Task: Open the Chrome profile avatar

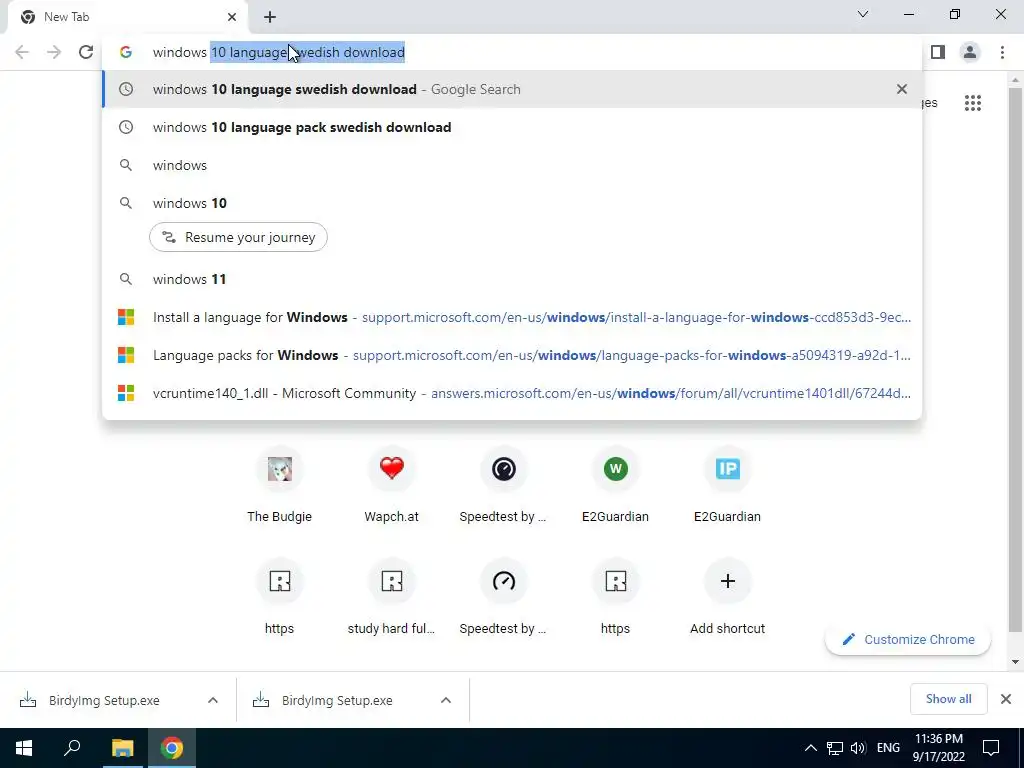Action: coord(970,52)
